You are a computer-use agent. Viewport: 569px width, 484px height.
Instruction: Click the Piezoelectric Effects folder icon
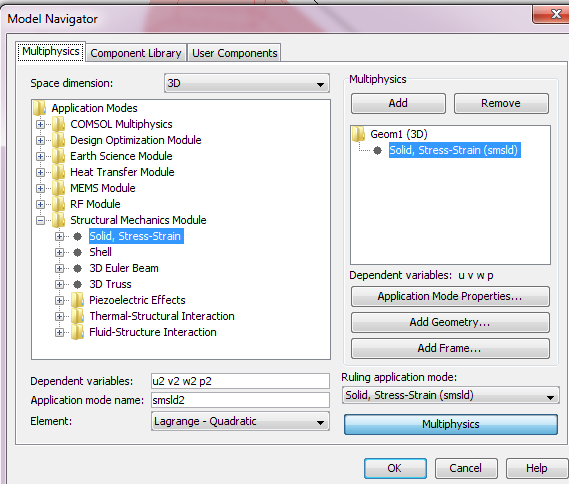pyautogui.click(x=77, y=300)
